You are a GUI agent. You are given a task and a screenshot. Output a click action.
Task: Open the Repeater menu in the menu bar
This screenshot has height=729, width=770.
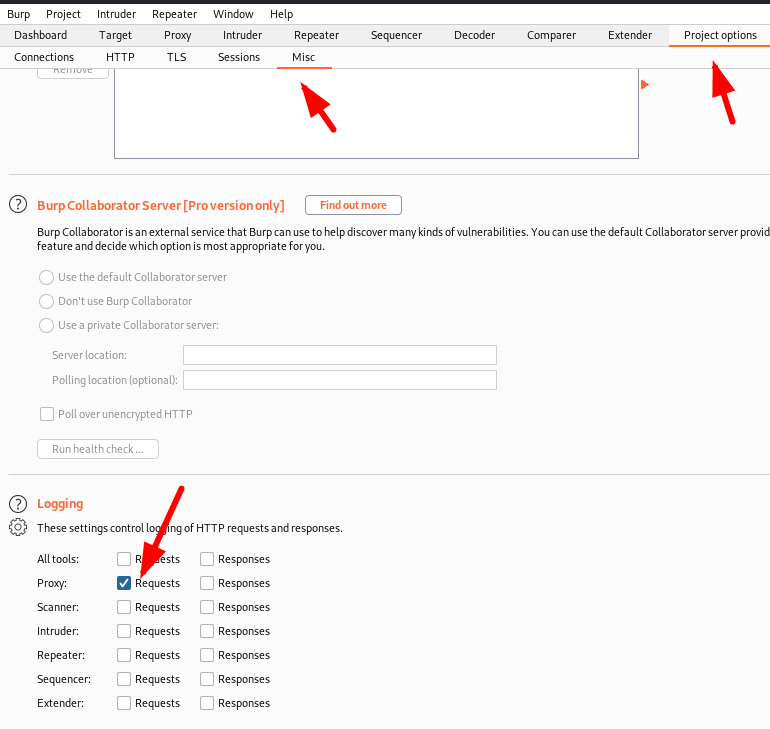click(x=174, y=14)
